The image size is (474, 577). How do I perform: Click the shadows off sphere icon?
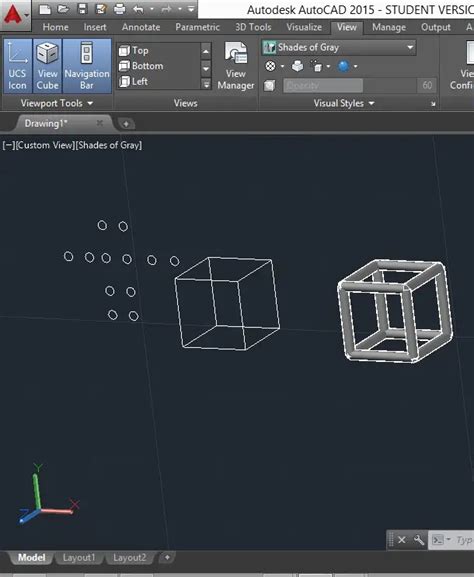point(270,66)
